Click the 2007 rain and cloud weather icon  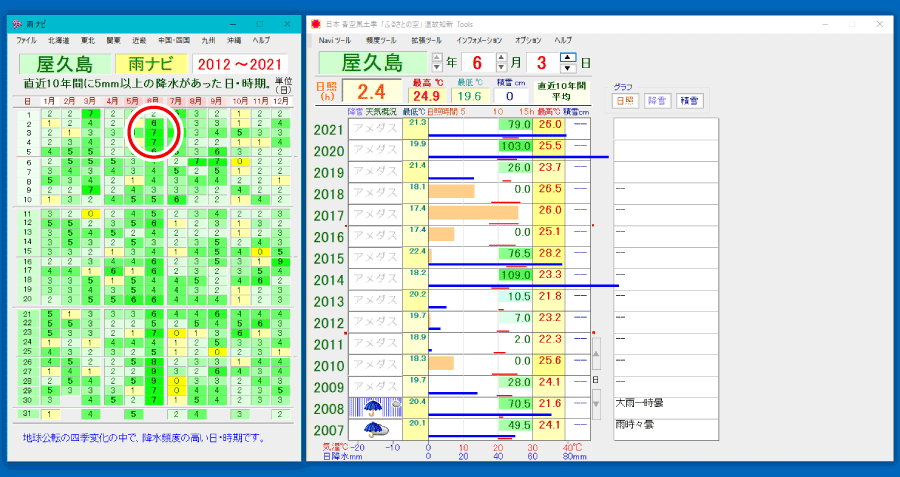coord(375,429)
